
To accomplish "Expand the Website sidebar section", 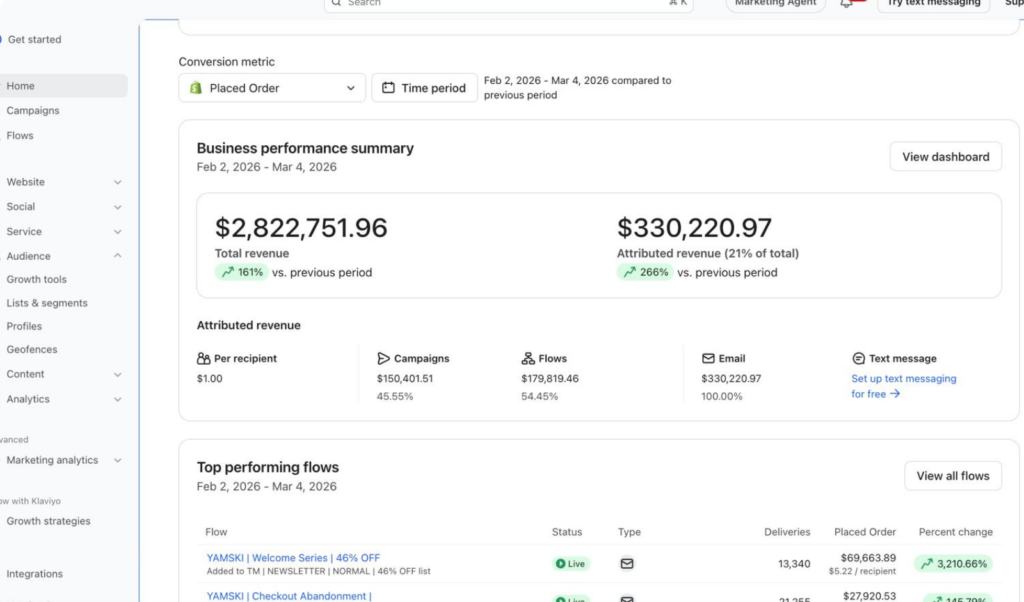I will [x=64, y=182].
